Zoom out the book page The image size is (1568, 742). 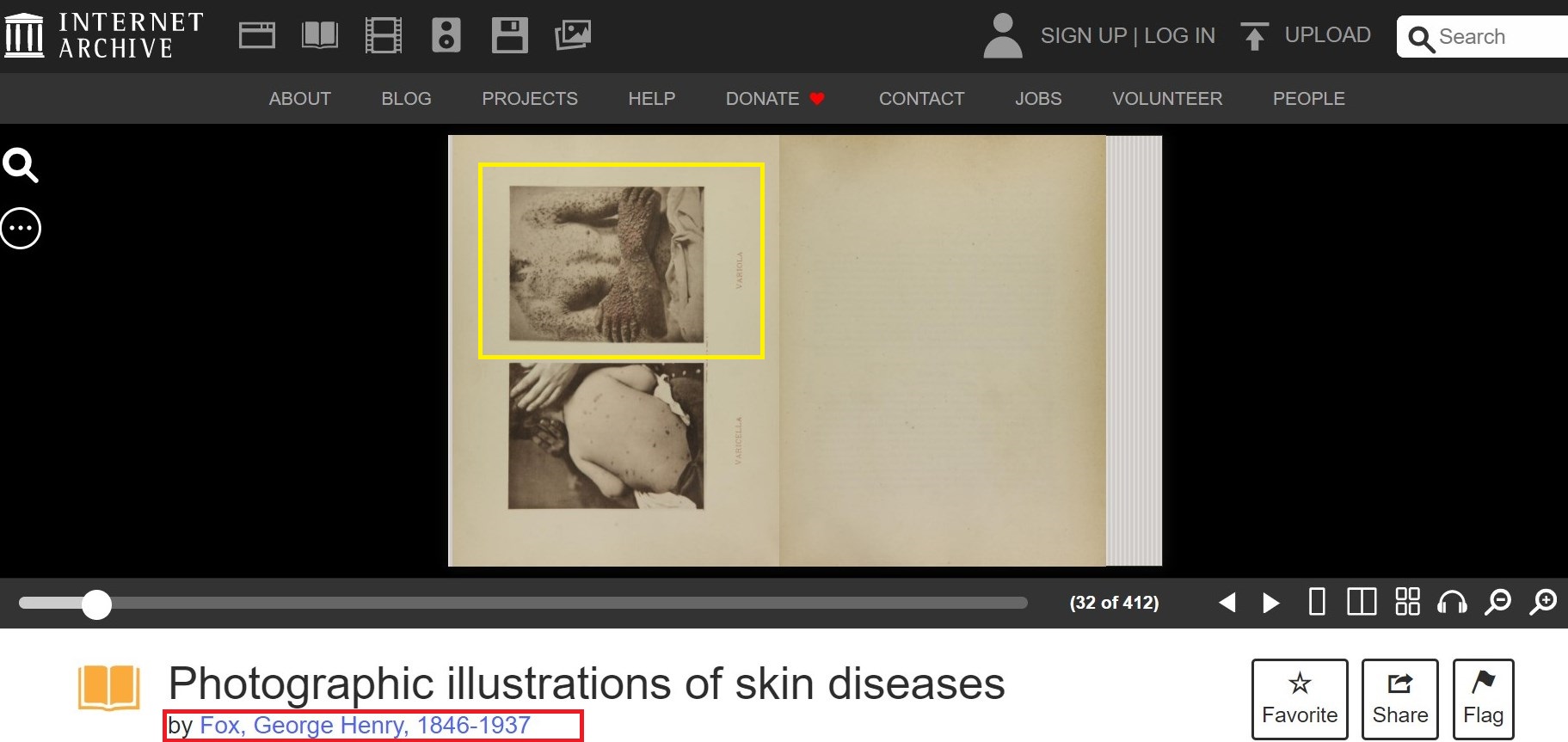[1497, 602]
